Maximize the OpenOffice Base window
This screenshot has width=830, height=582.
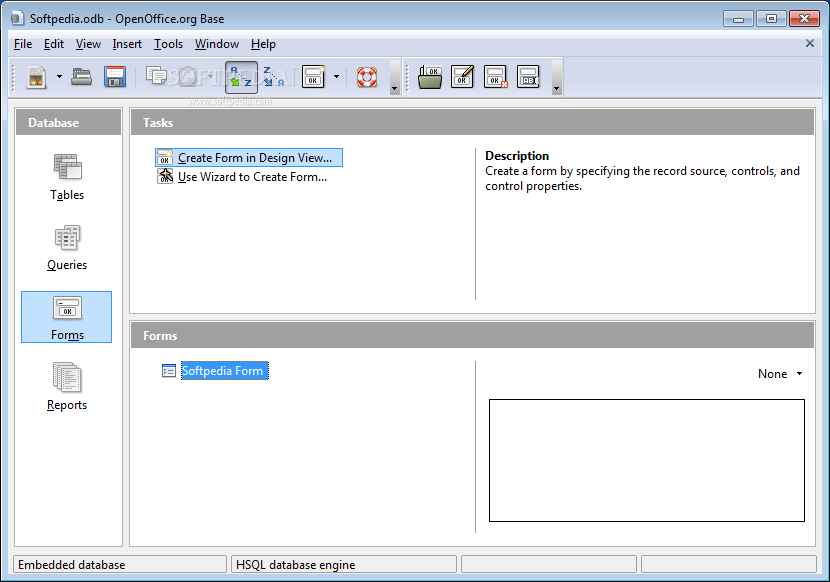click(771, 19)
